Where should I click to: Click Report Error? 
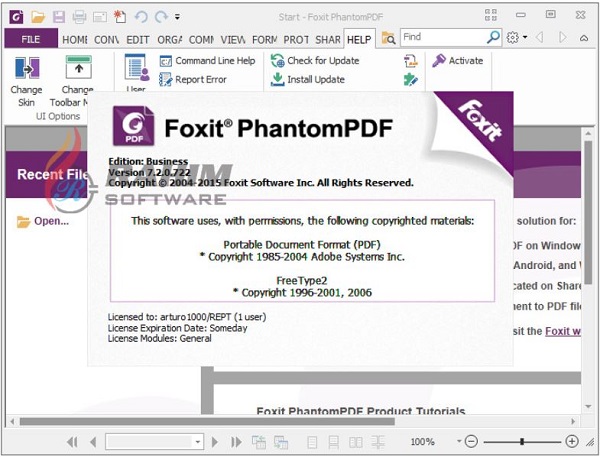pyautogui.click(x=193, y=80)
